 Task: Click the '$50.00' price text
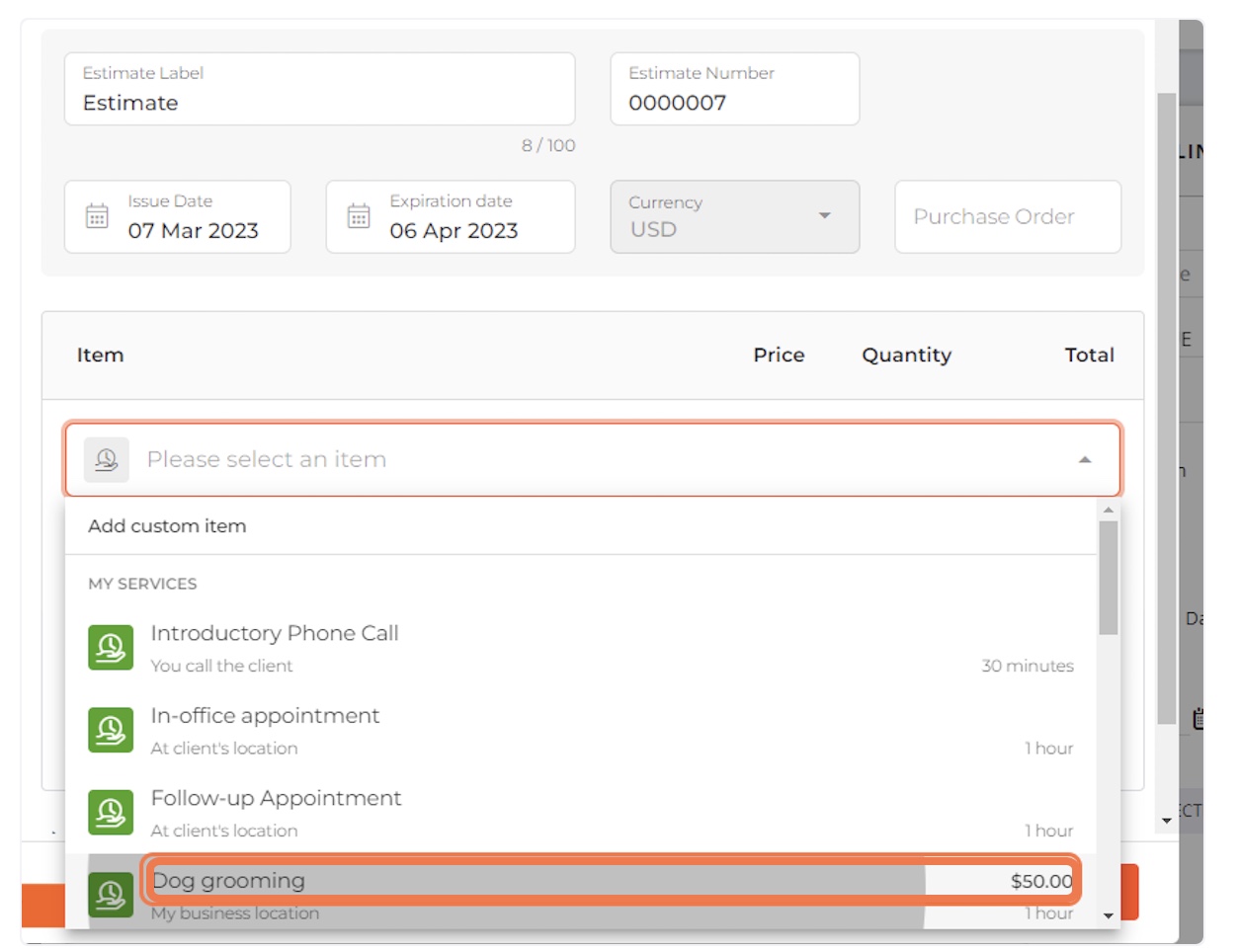(x=1041, y=881)
